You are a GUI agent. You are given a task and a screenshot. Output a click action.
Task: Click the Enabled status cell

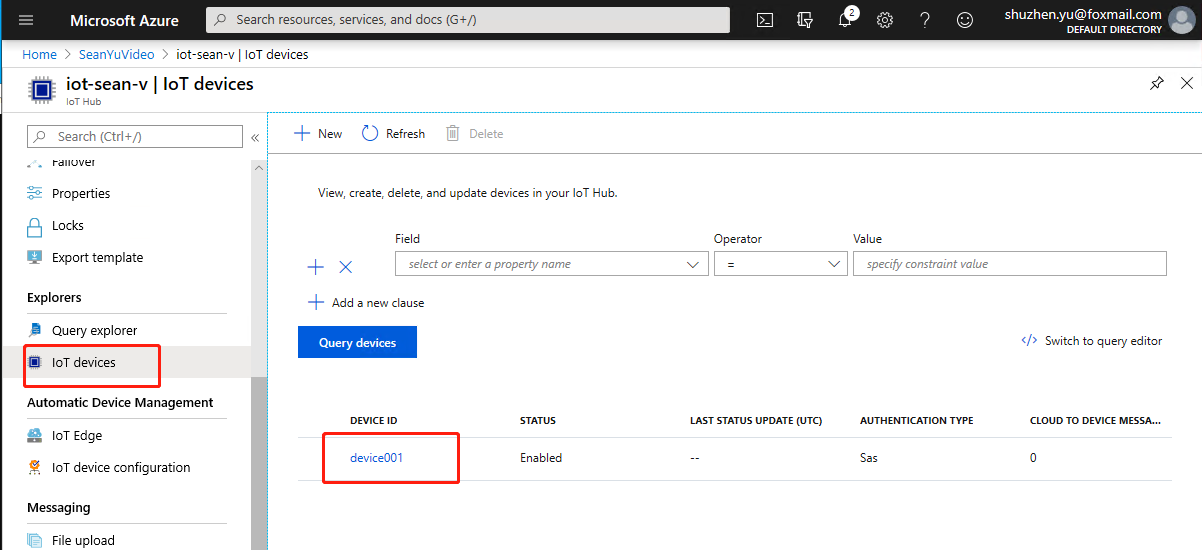[x=541, y=458]
